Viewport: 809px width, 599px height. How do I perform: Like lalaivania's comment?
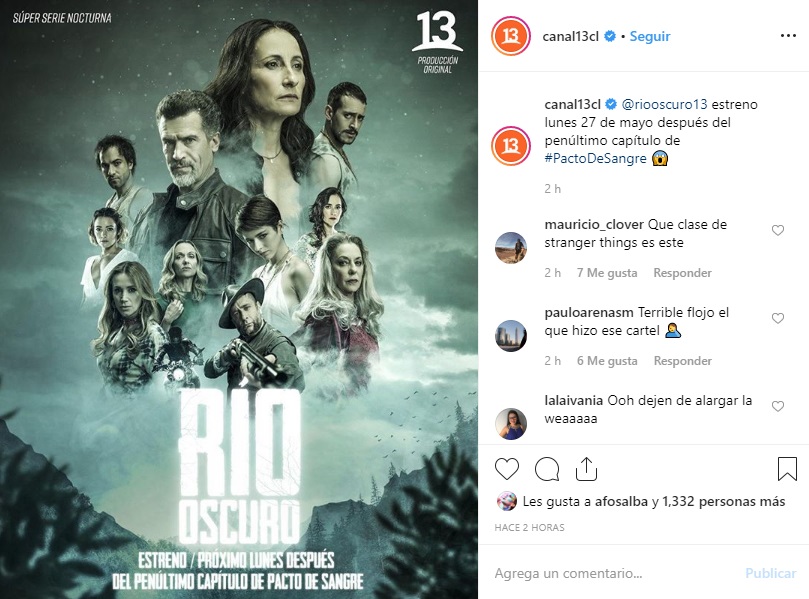[778, 407]
